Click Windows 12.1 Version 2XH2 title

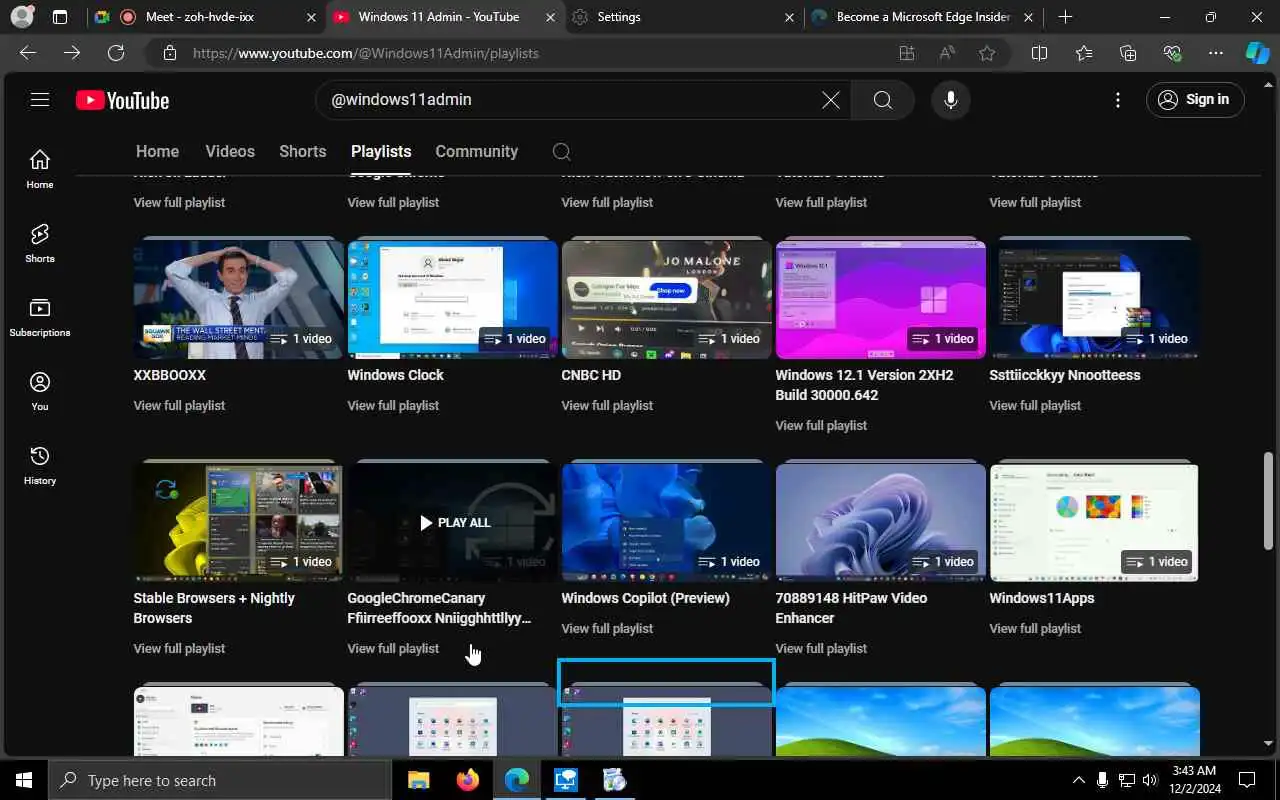click(864, 385)
